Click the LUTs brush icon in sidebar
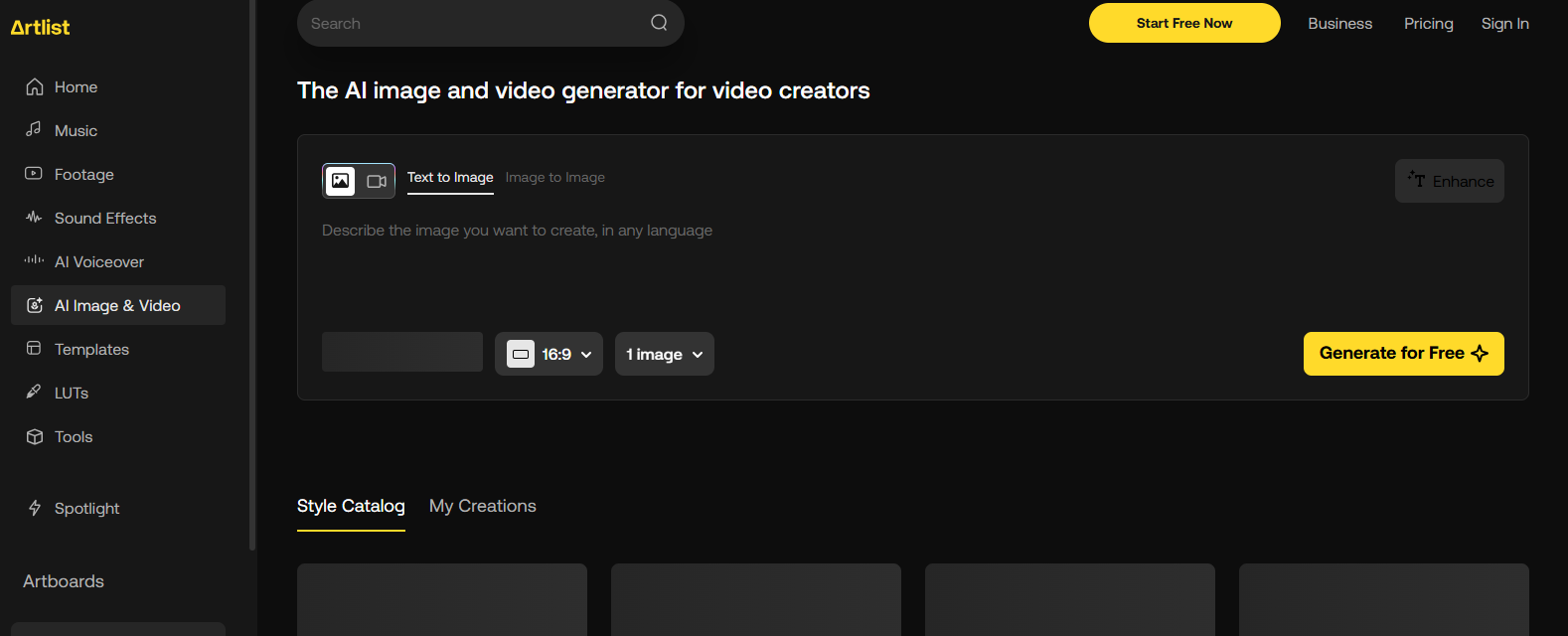The image size is (1568, 636). coord(34,393)
